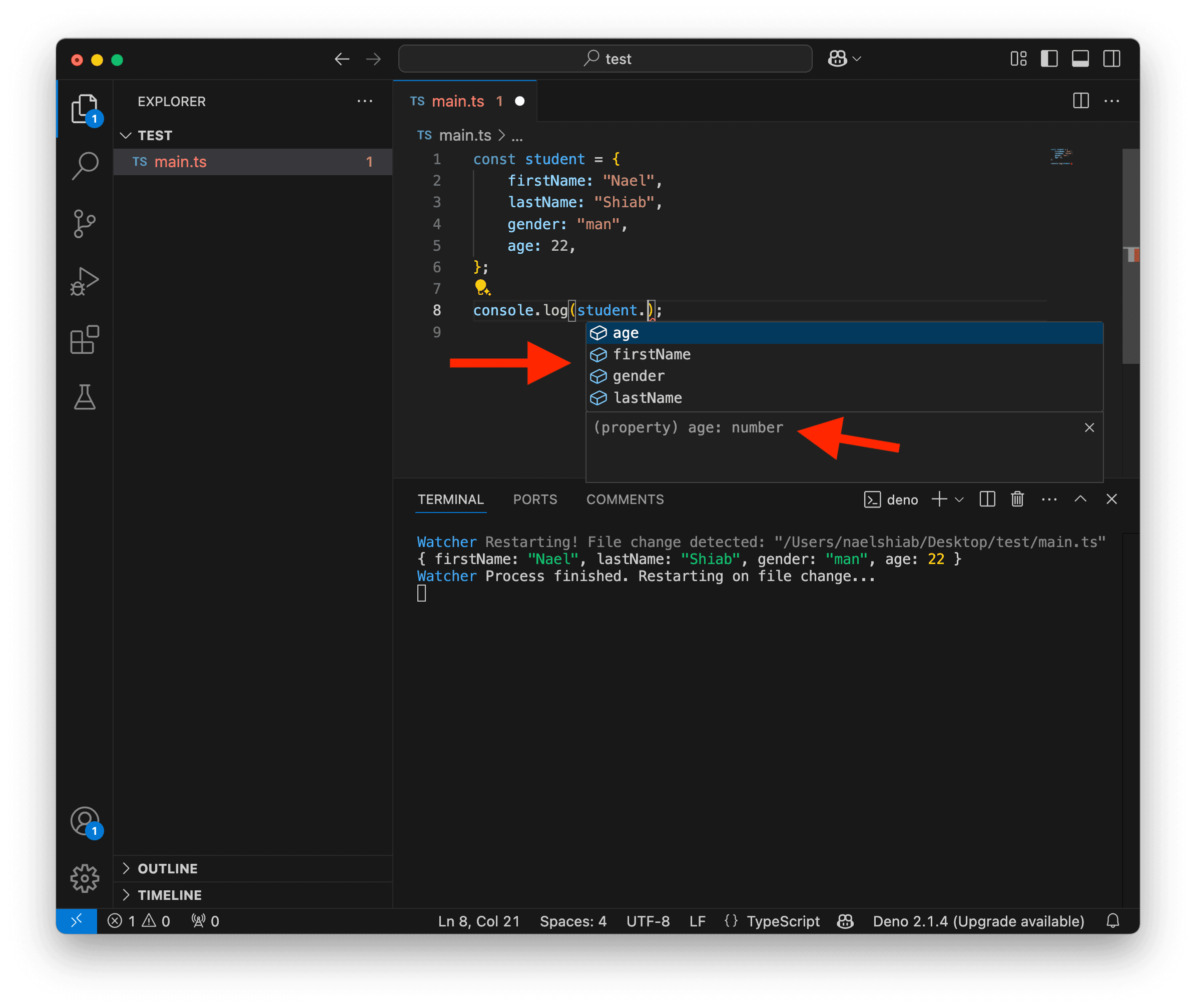Change end of line via LF
The width and height of the screenshot is (1196, 1008).
pyautogui.click(x=697, y=921)
